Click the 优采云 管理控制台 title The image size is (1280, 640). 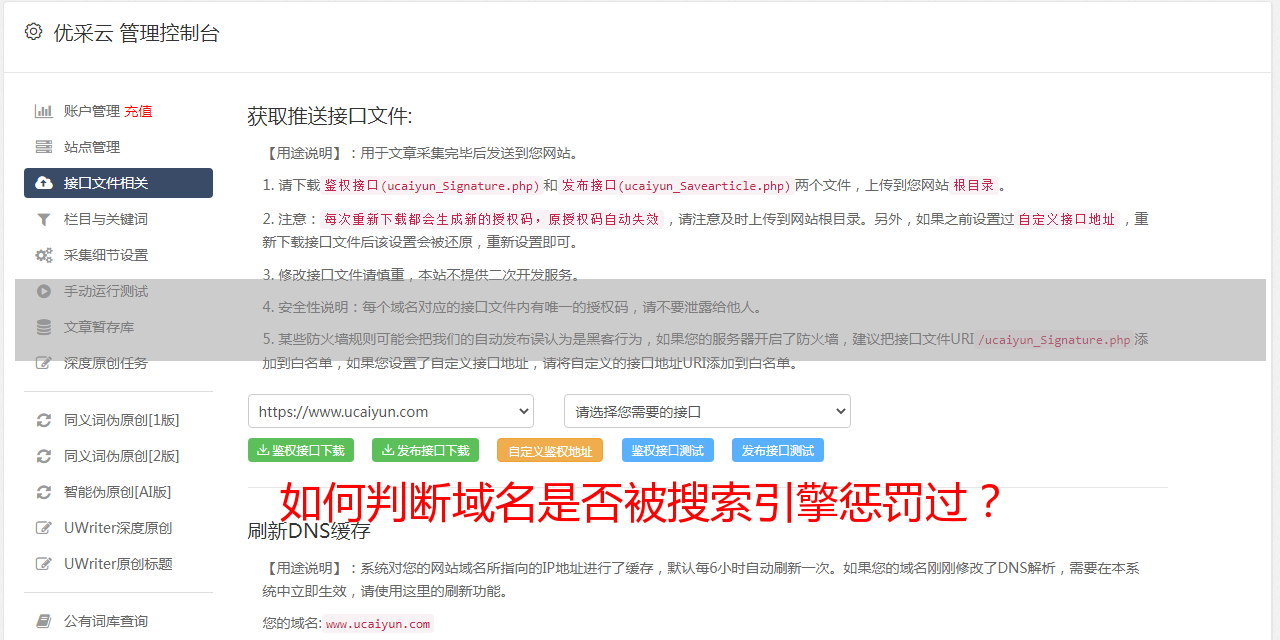click(x=136, y=33)
